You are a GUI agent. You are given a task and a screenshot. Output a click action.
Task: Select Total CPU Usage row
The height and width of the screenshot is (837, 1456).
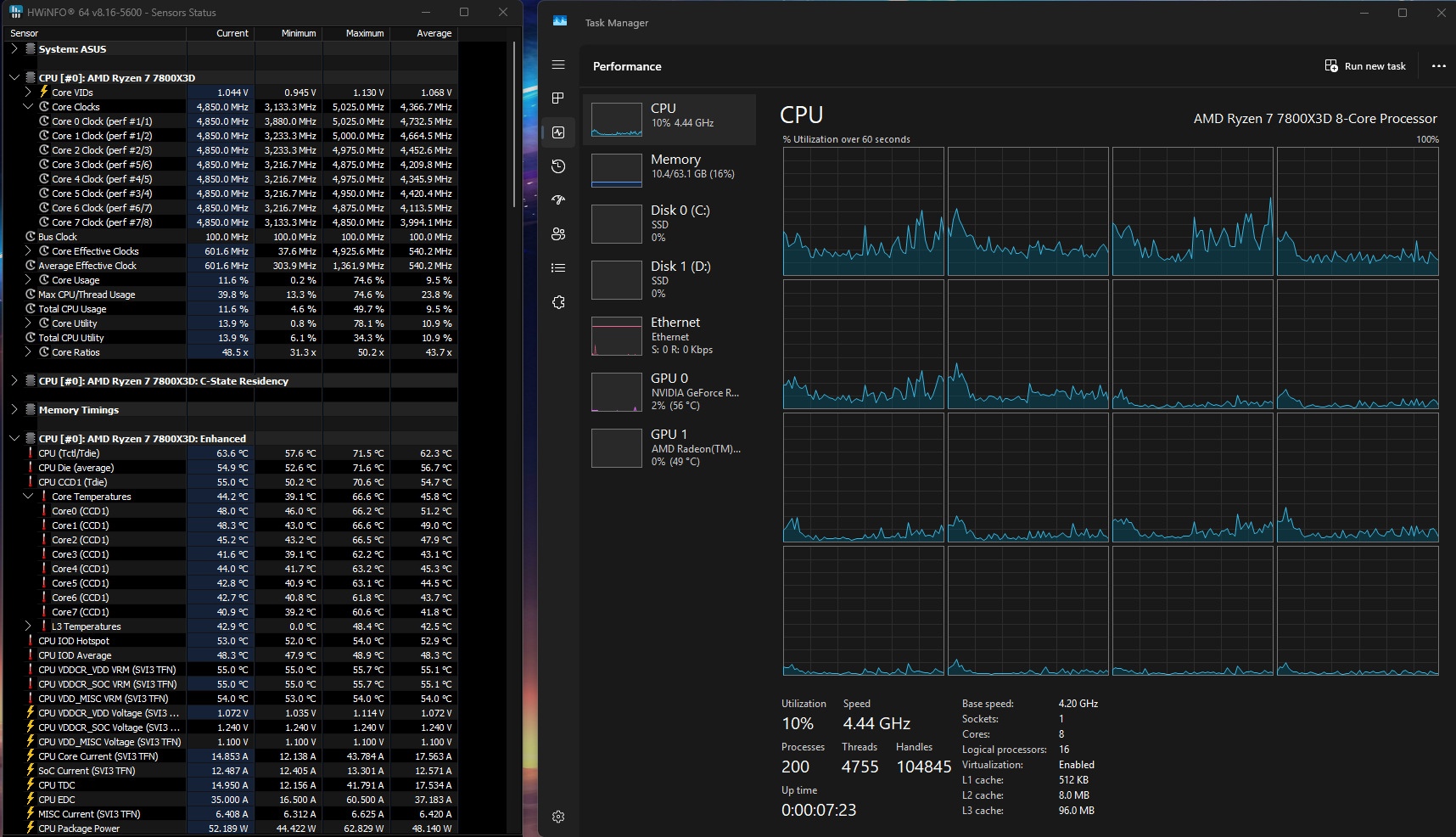[x=232, y=309]
